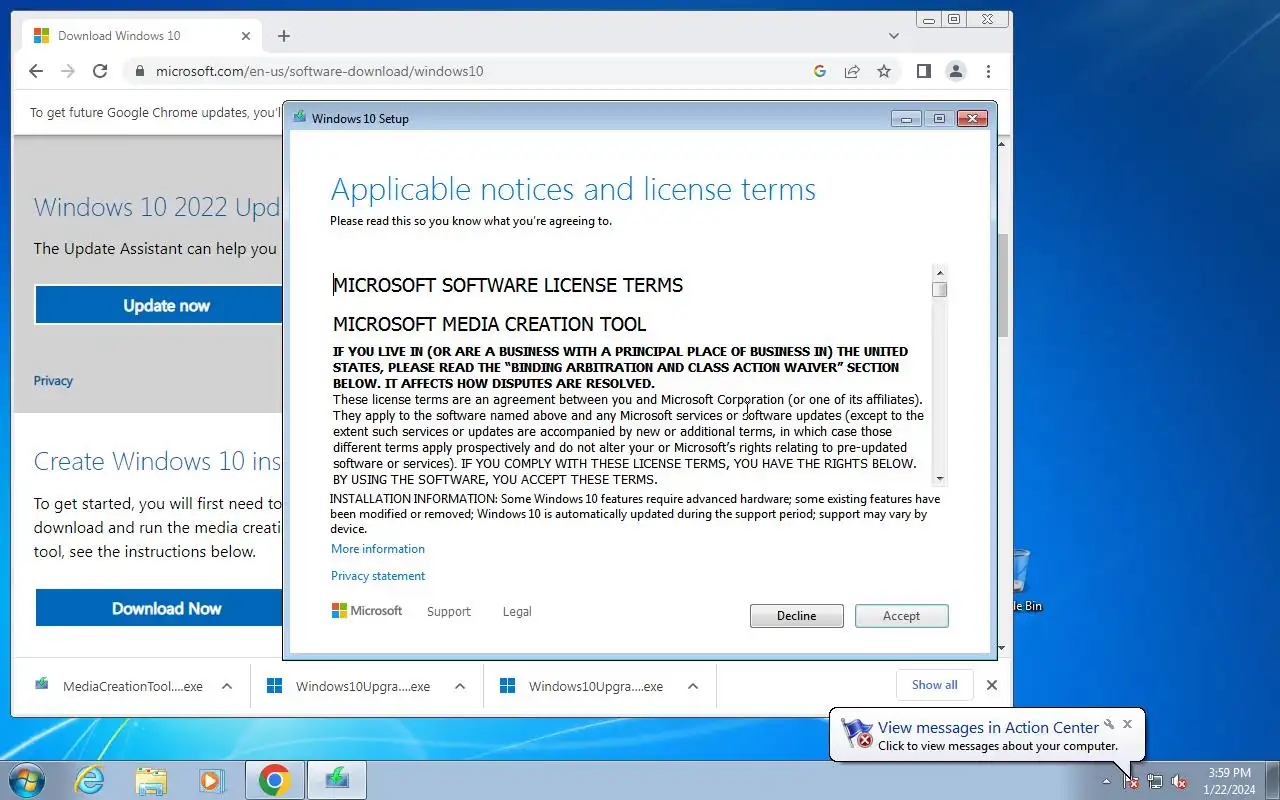This screenshot has height=800, width=1280.
Task: Open Windows Explorer from taskbar
Action: (x=151, y=780)
